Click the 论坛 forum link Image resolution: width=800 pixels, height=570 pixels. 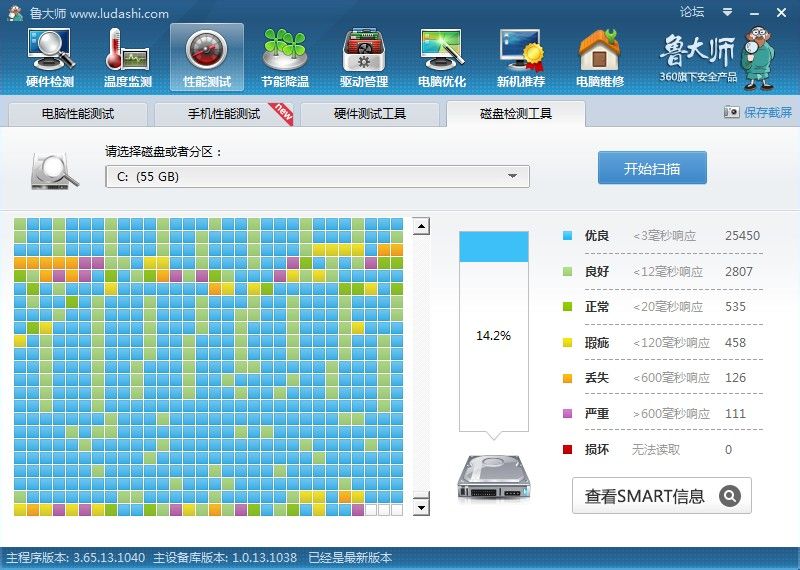coord(692,12)
